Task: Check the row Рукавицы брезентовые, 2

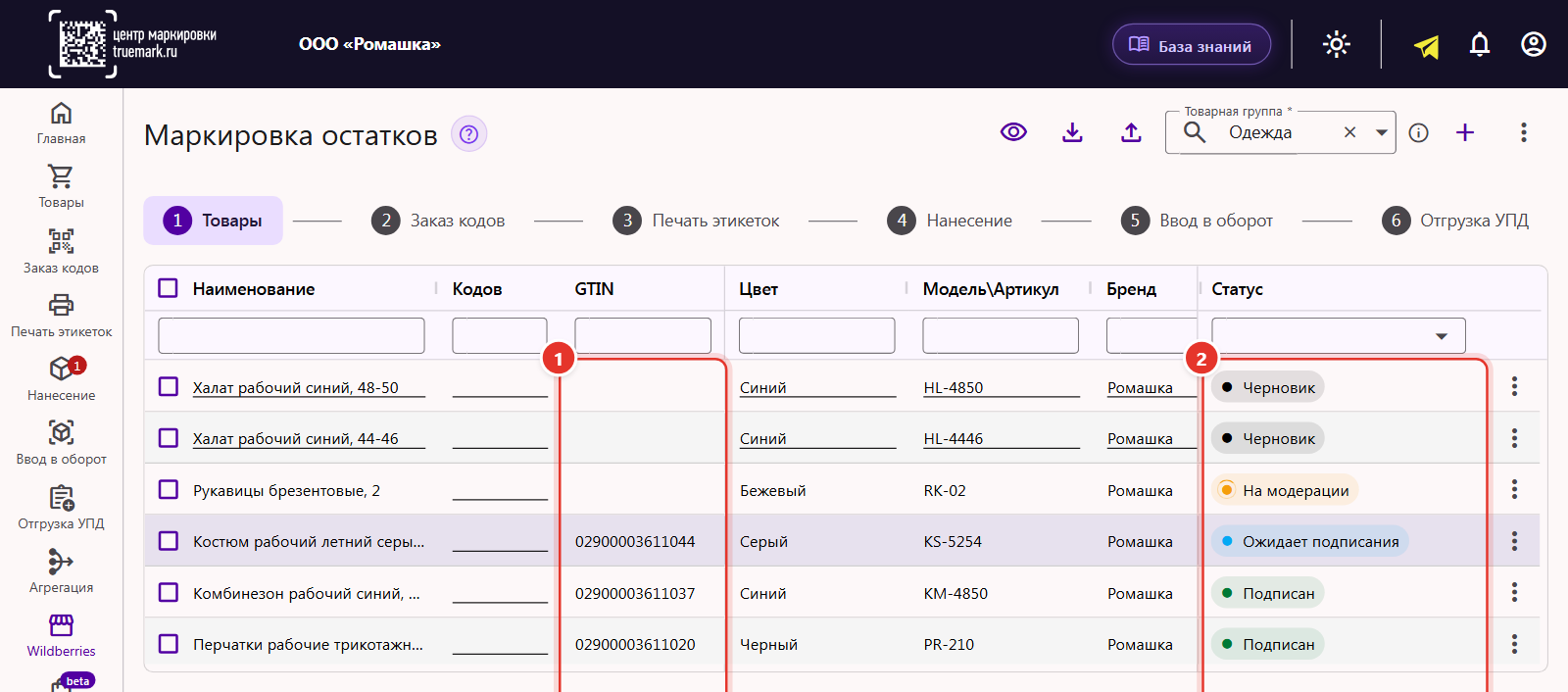Action: click(x=169, y=490)
